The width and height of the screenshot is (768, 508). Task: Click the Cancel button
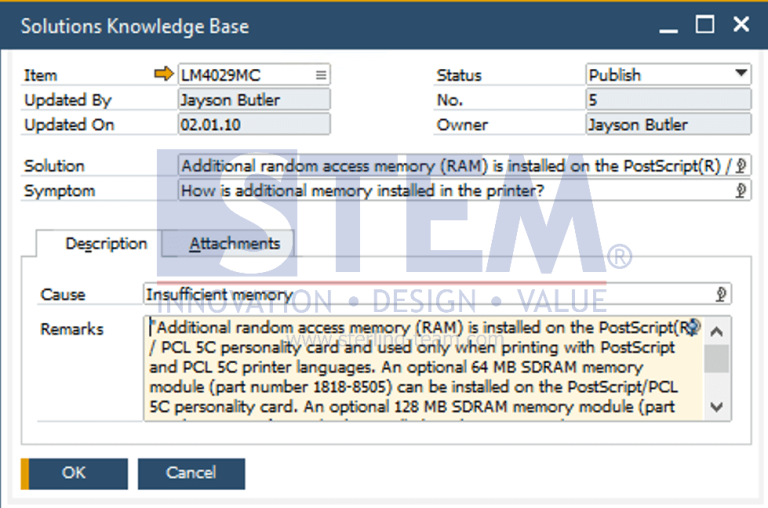point(191,473)
